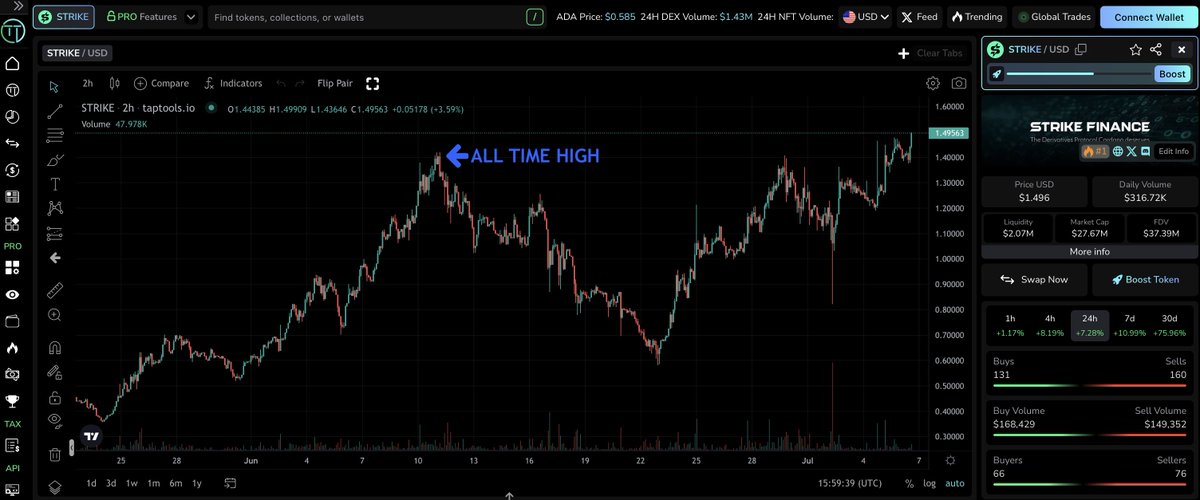Viewport: 1200px width, 500px height.
Task: Toggle log scale on chart
Action: tap(929, 483)
